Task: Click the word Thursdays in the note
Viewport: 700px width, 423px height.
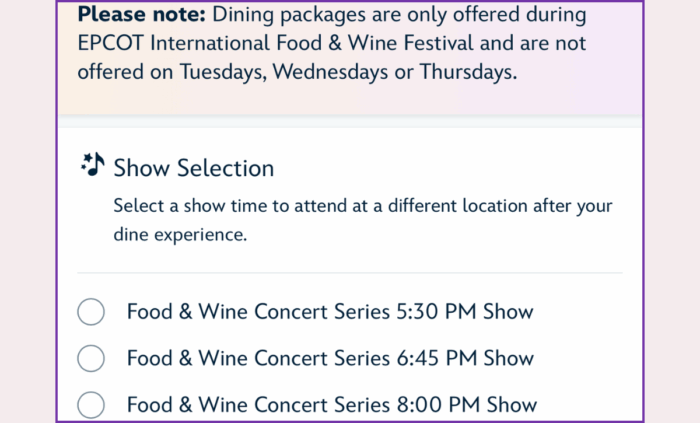Action: [x=468, y=72]
